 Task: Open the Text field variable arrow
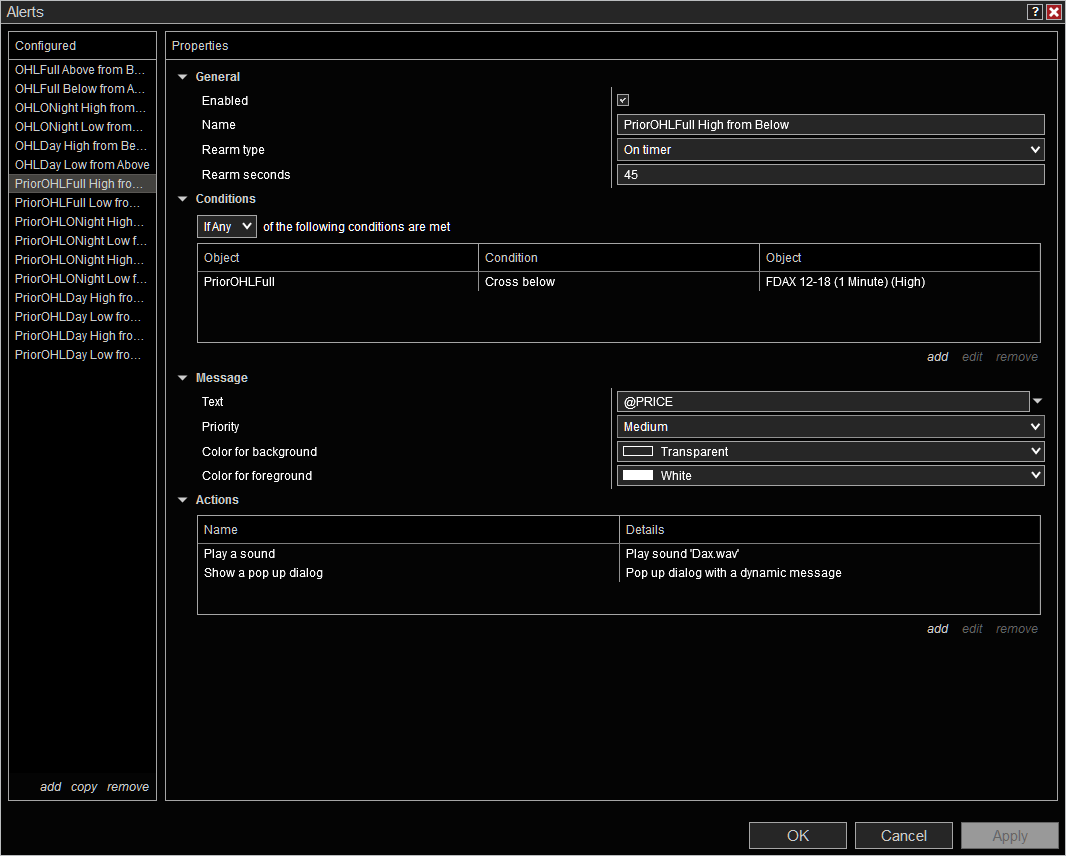1037,402
